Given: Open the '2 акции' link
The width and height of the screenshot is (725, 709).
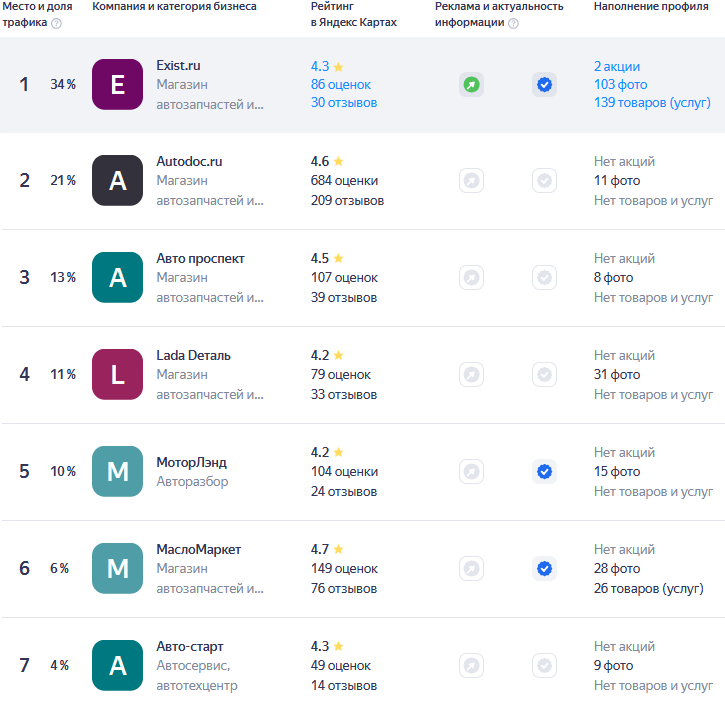Looking at the screenshot, I should tap(617, 67).
